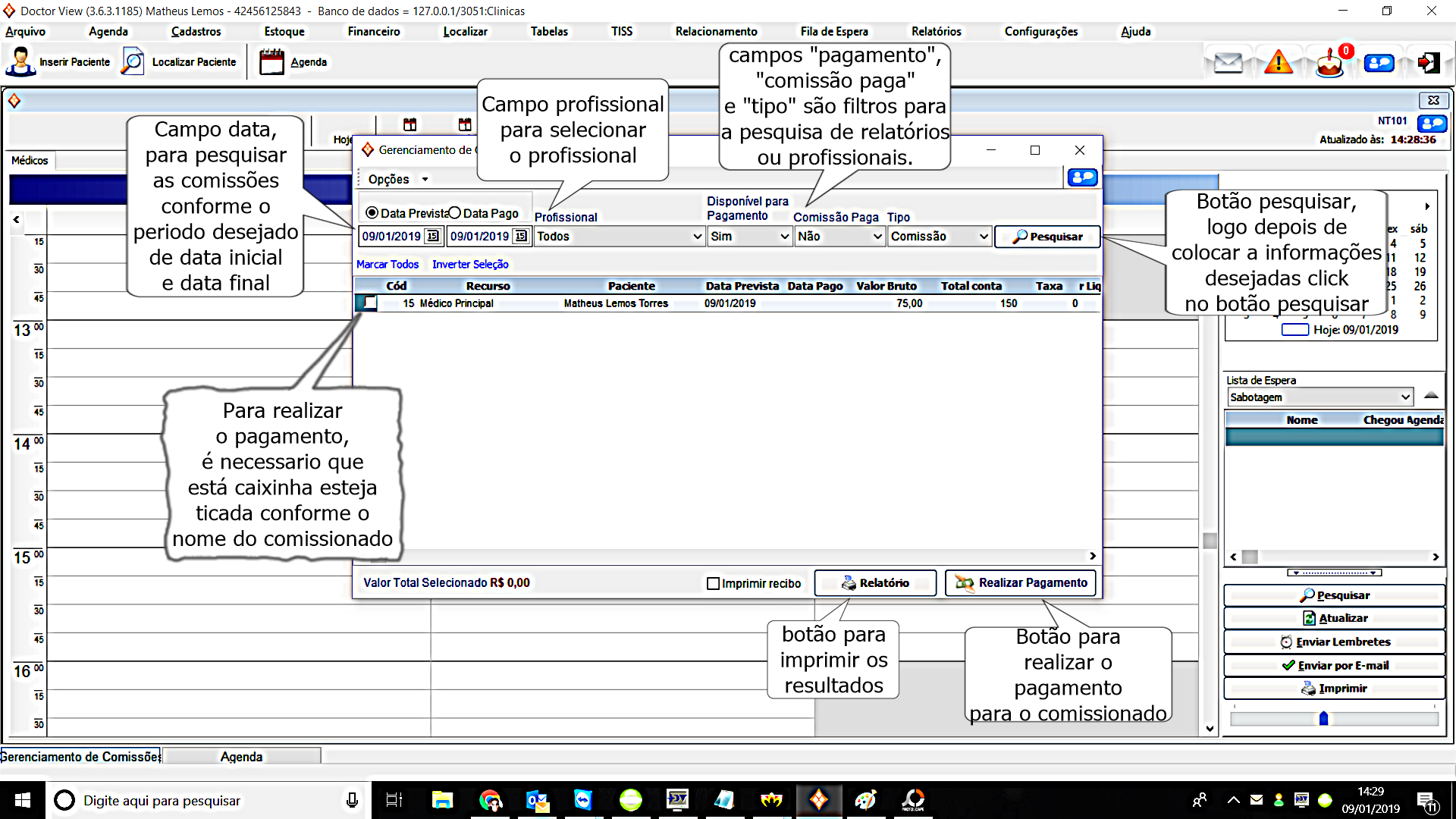The width and height of the screenshot is (1456, 819).
Task: Open the Comissão Paga dropdown
Action: [877, 237]
